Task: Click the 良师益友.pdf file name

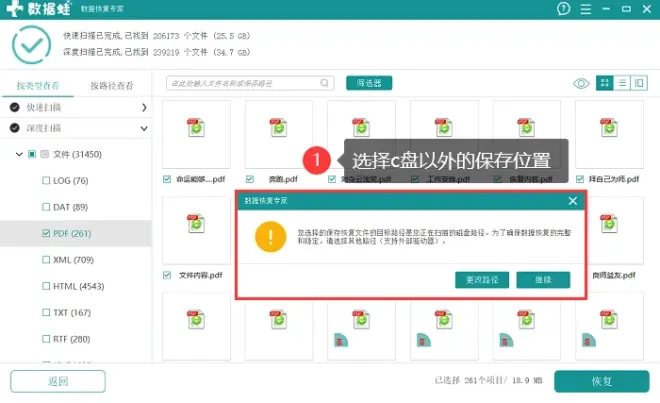Action: [x=614, y=275]
